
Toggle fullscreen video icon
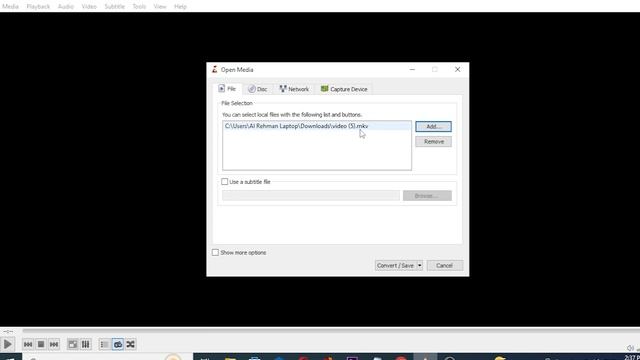[x=73, y=344]
